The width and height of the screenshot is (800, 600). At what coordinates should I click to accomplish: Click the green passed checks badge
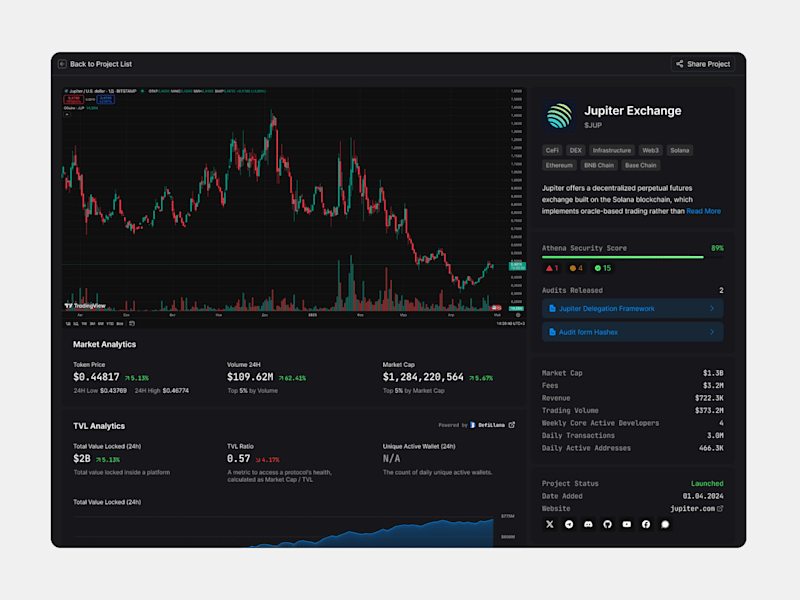click(x=603, y=268)
